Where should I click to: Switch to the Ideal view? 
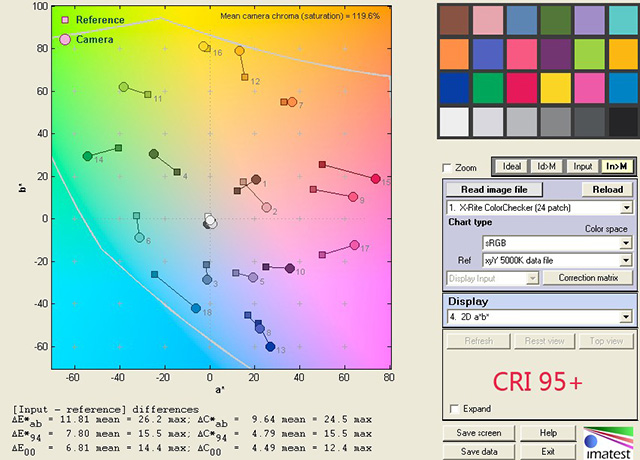pyautogui.click(x=511, y=166)
